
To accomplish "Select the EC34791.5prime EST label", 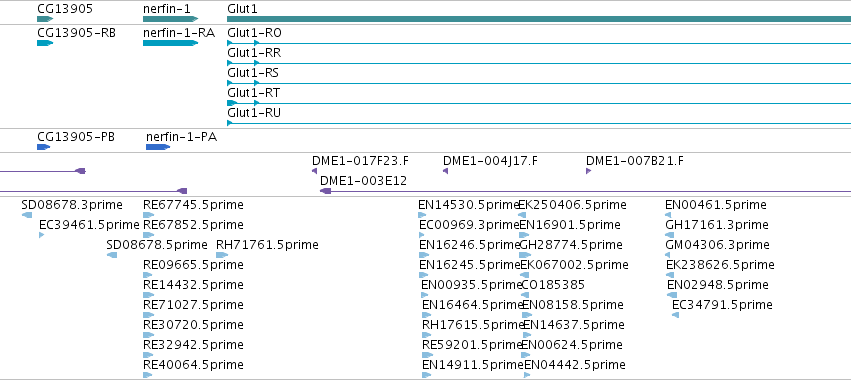I will point(722,305).
